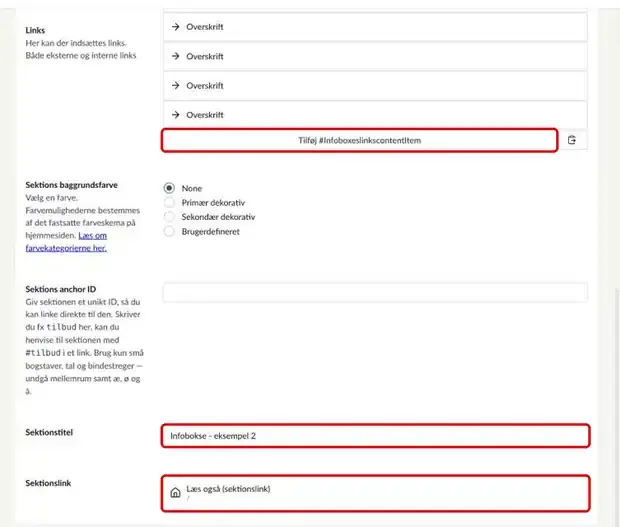Open the Læs også (sektionslink) entry
The width and height of the screenshot is (620, 527).
pyautogui.click(x=375, y=493)
